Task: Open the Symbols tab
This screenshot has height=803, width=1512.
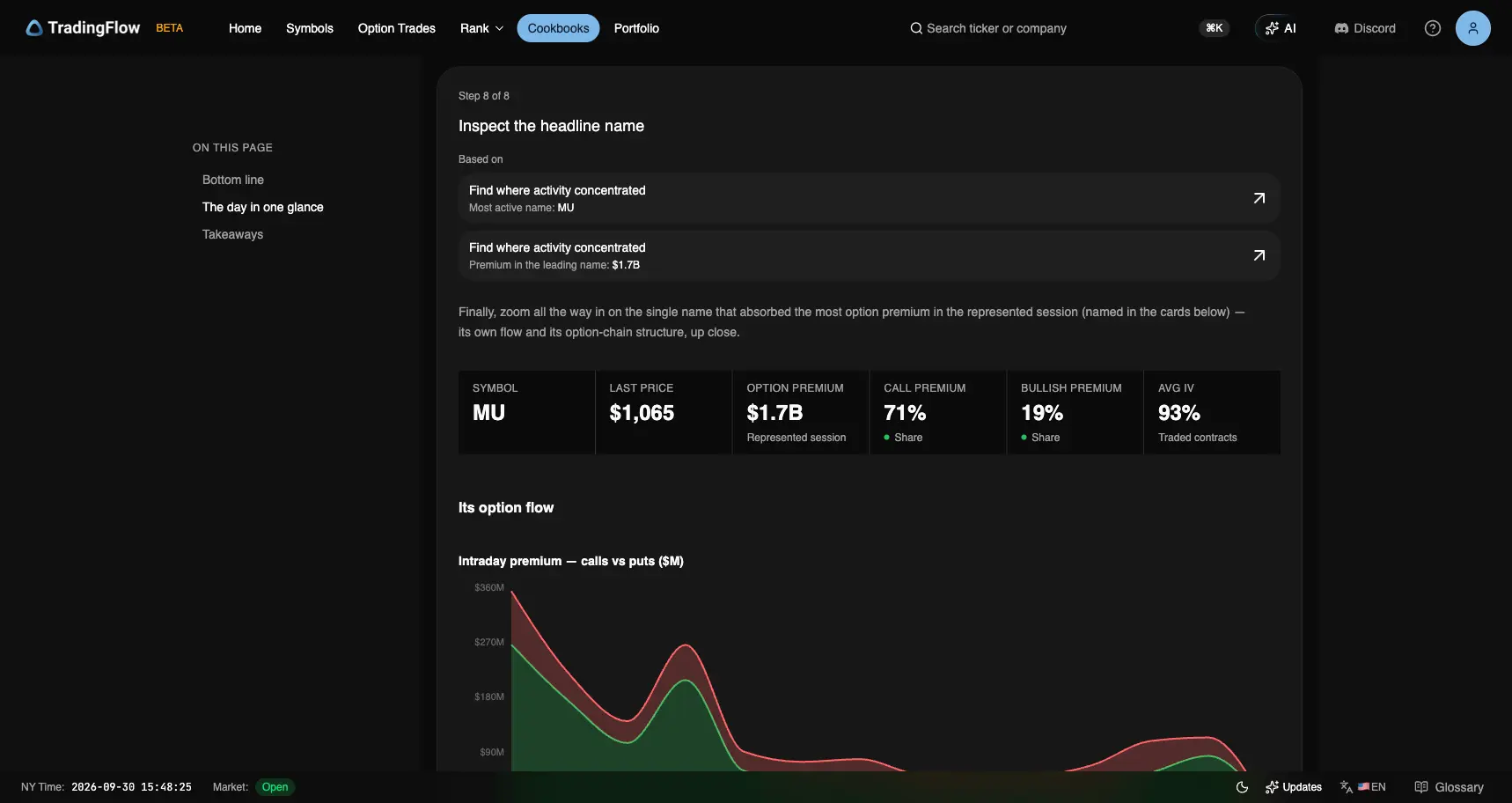Action: point(310,28)
